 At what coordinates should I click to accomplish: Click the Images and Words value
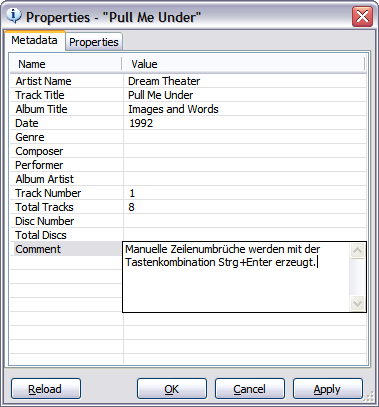pos(173,109)
